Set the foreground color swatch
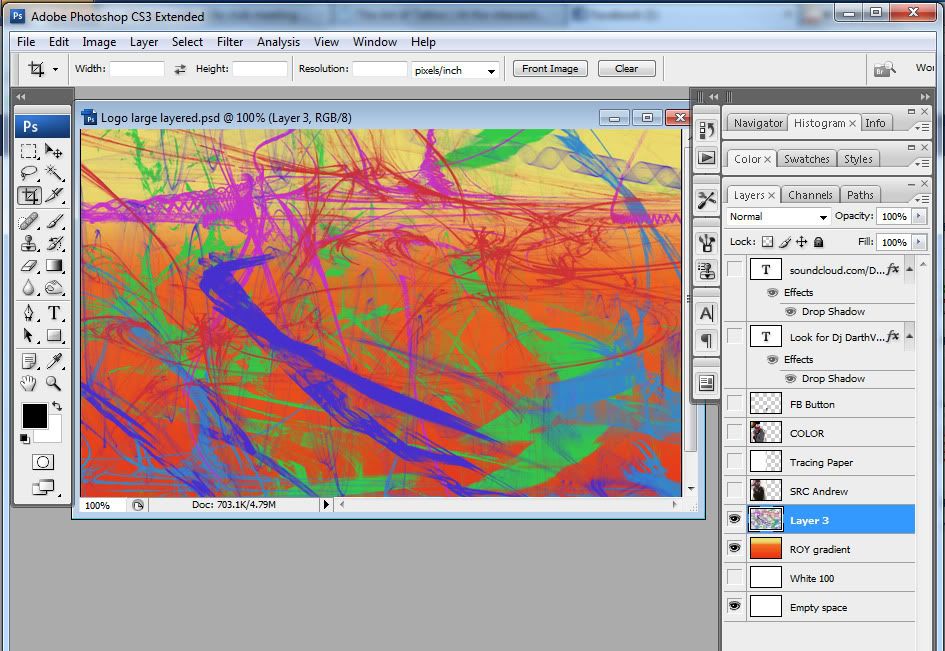Screen dimensions: 945x651 (x=34, y=415)
